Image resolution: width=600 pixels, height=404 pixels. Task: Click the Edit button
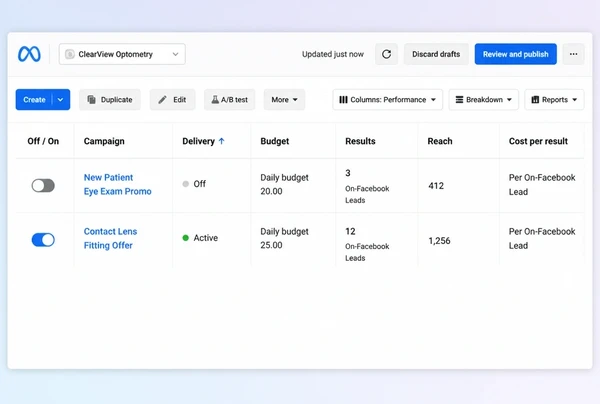pos(173,99)
